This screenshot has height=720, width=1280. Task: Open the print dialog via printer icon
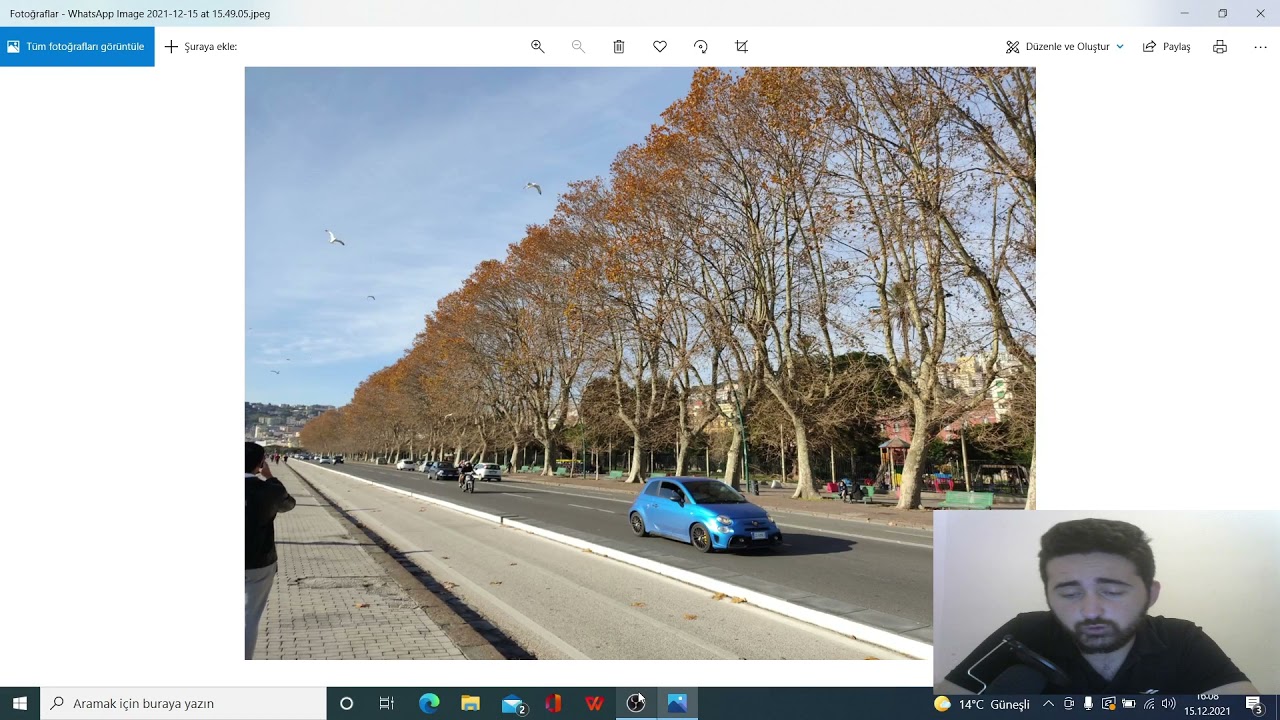(1220, 47)
